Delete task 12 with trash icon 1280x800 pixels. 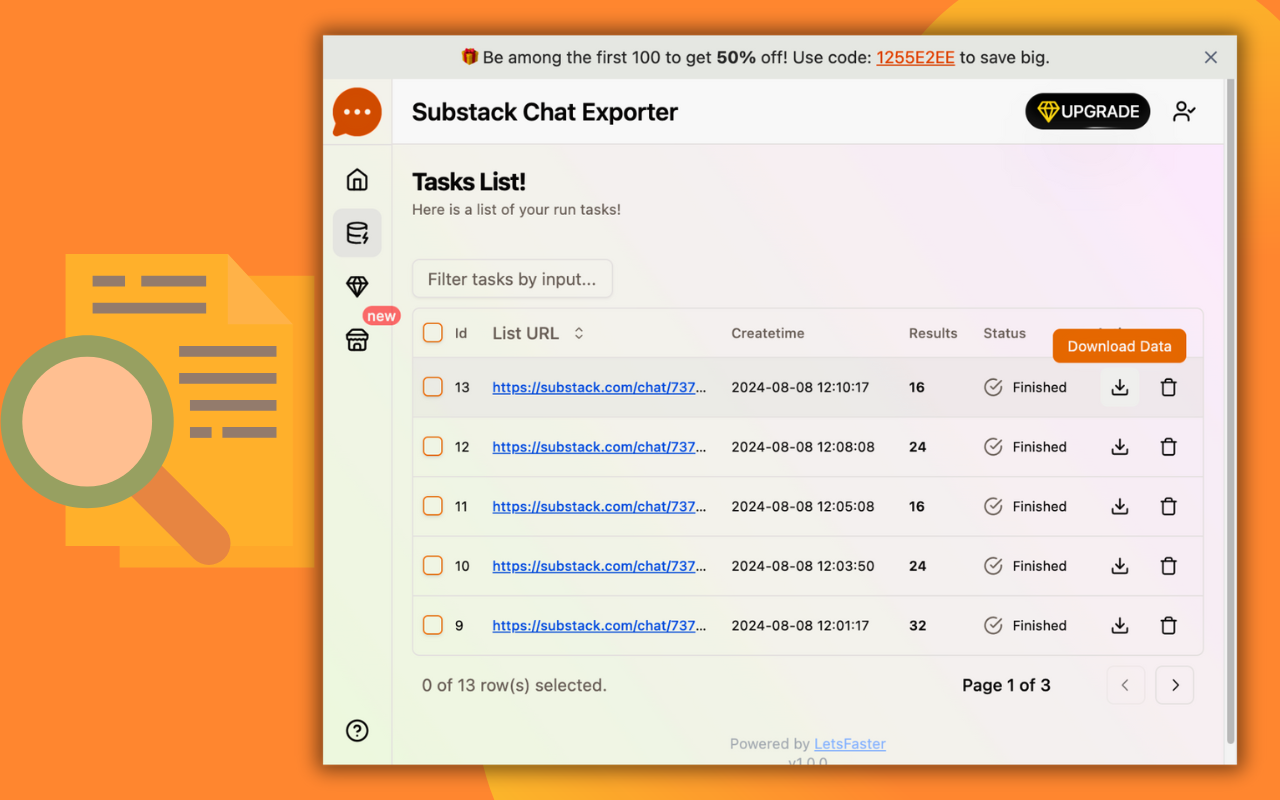pos(1168,447)
